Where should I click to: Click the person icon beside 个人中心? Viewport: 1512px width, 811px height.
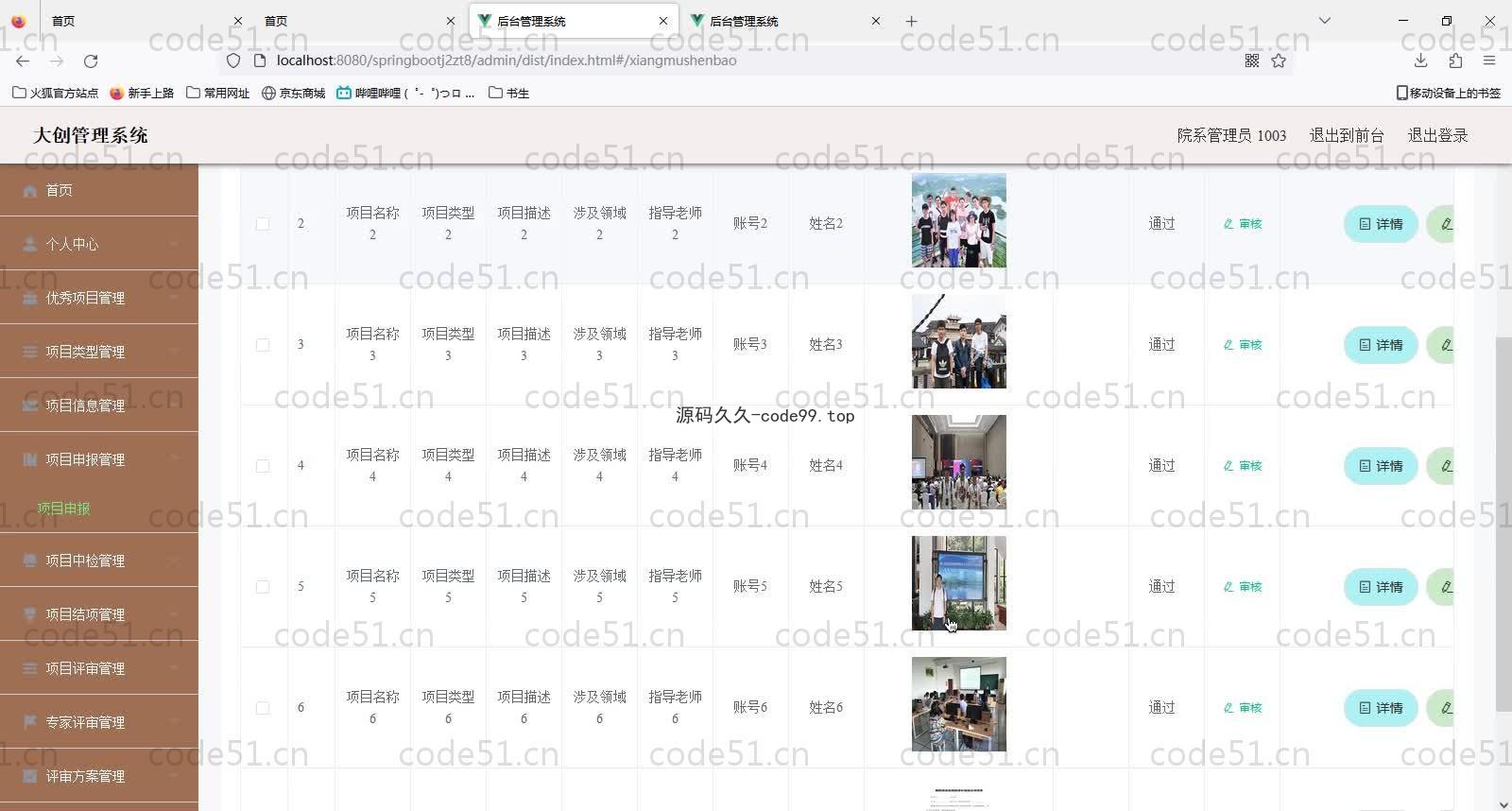coord(29,244)
